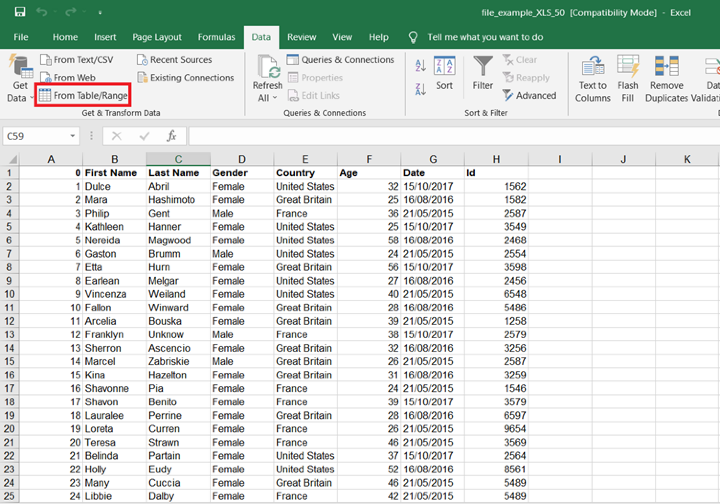Open the custom Sort dialog
The image size is (720, 504).
(445, 74)
